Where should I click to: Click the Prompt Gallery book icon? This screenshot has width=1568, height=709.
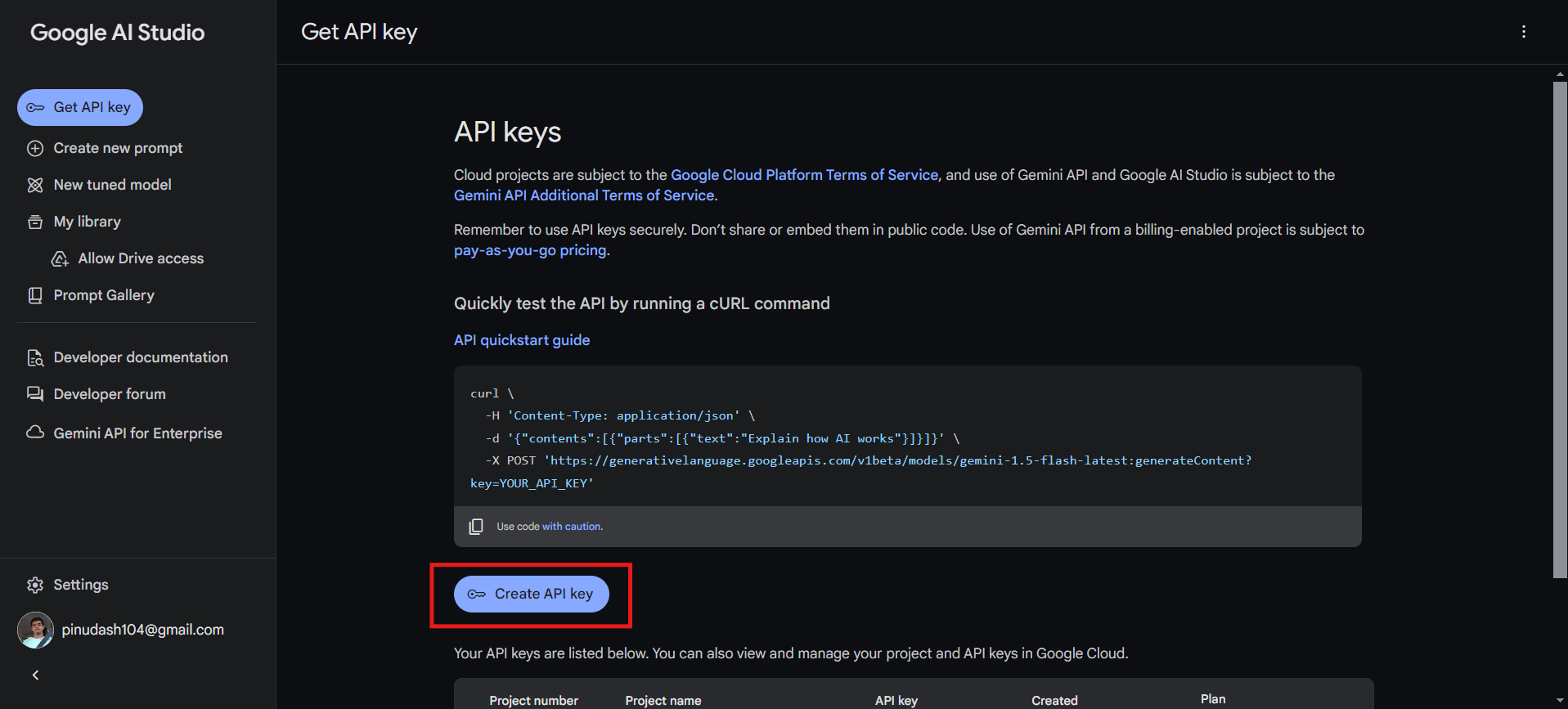[x=35, y=295]
